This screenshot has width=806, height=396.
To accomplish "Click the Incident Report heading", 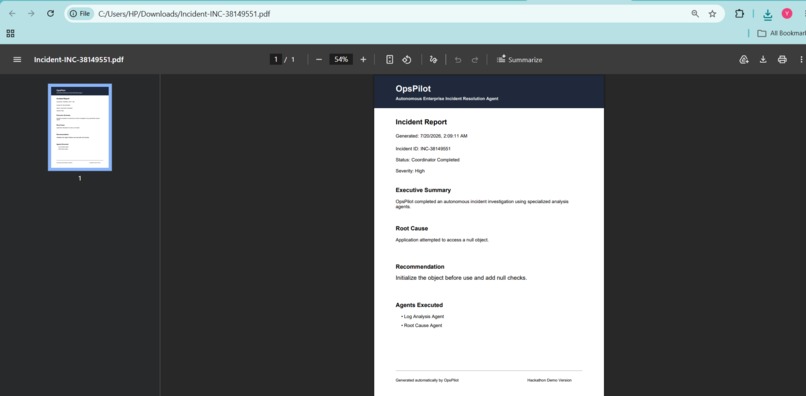I will coord(421,122).
